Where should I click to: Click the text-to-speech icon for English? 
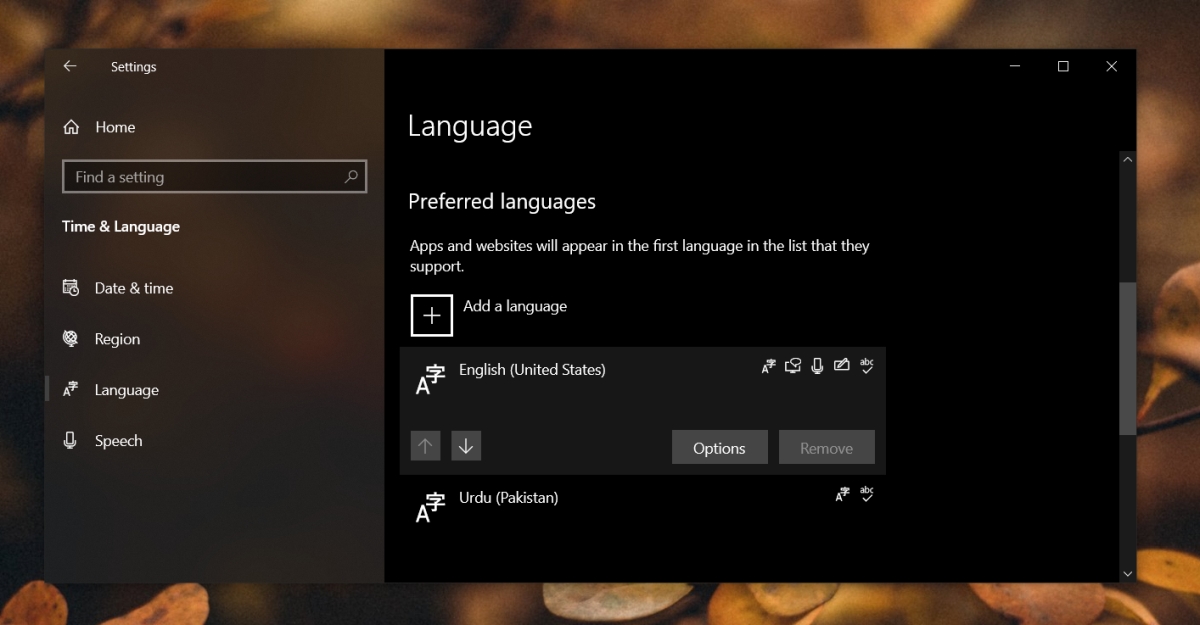pos(793,366)
